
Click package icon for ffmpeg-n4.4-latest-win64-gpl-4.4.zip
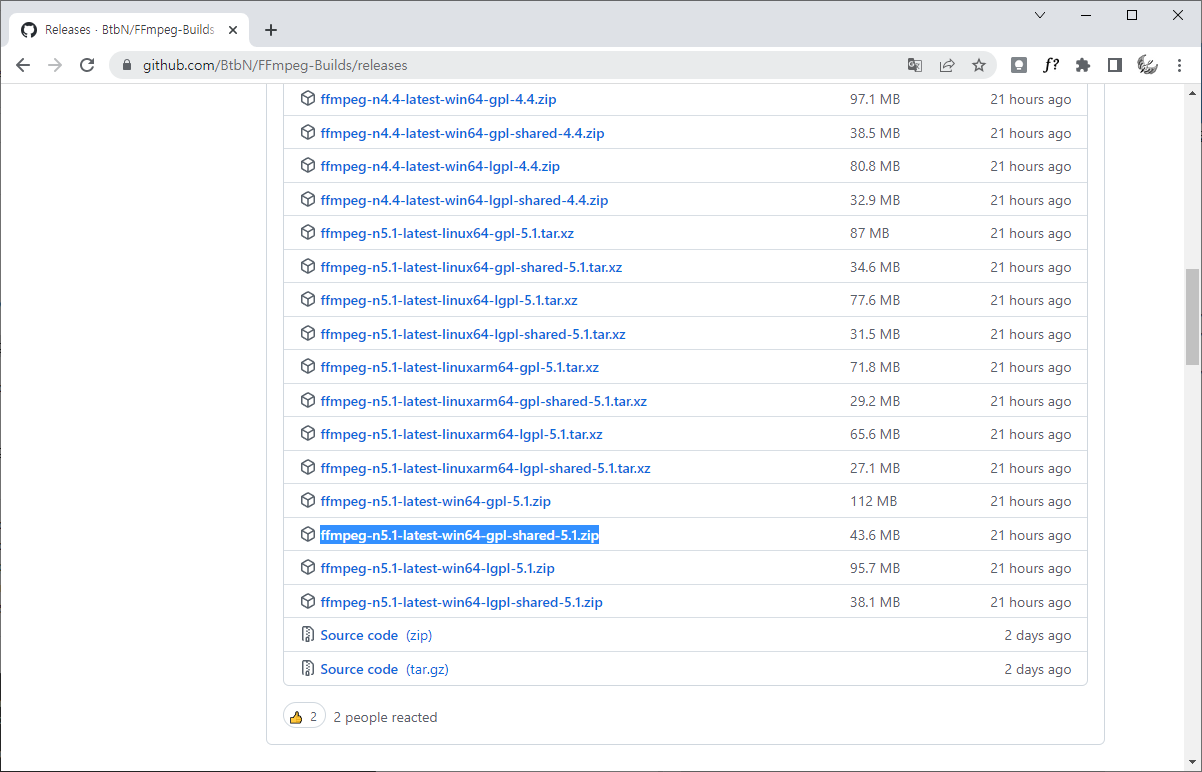(x=308, y=99)
